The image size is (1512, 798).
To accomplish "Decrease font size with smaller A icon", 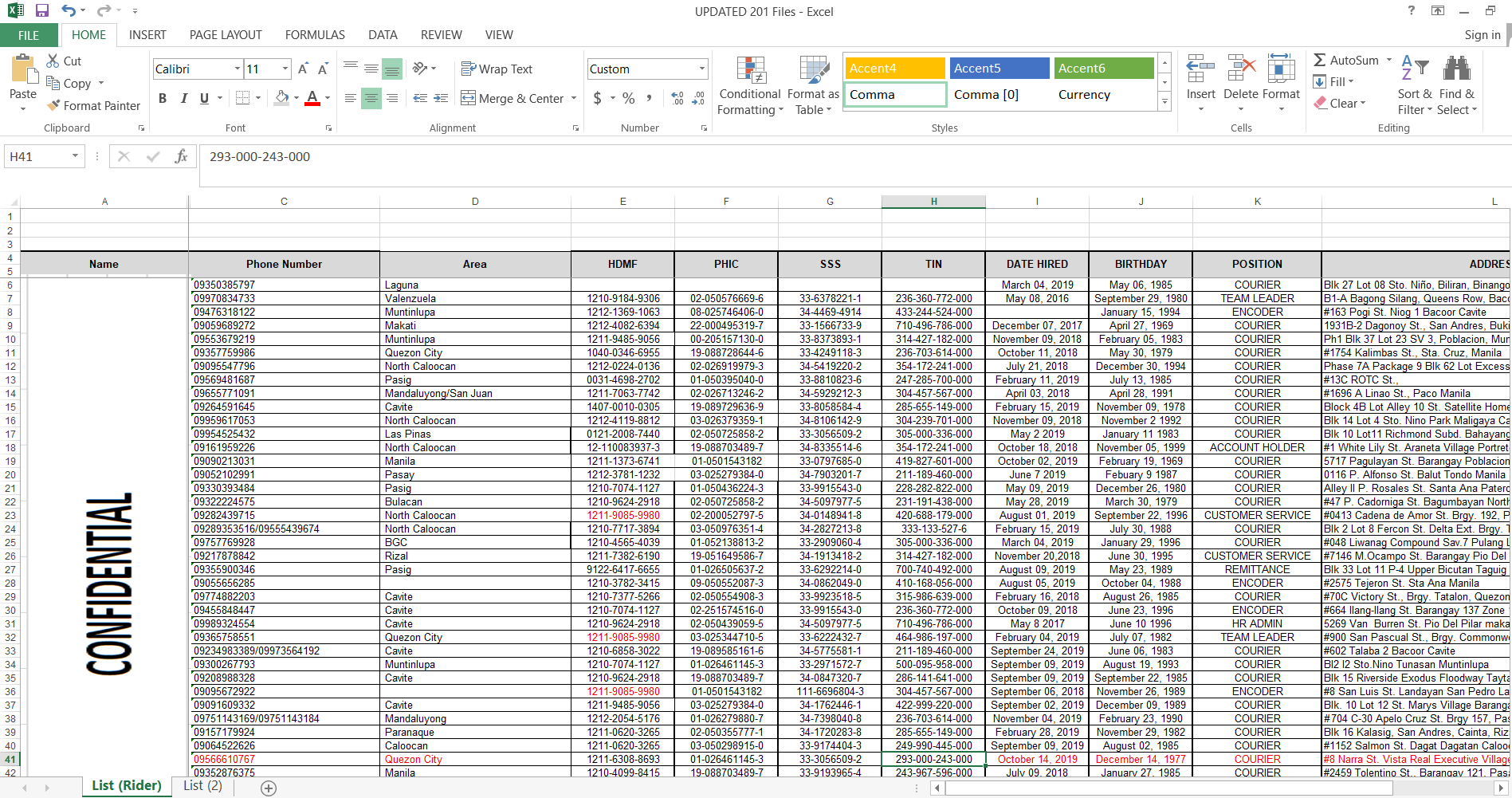I will pyautogui.click(x=323, y=69).
